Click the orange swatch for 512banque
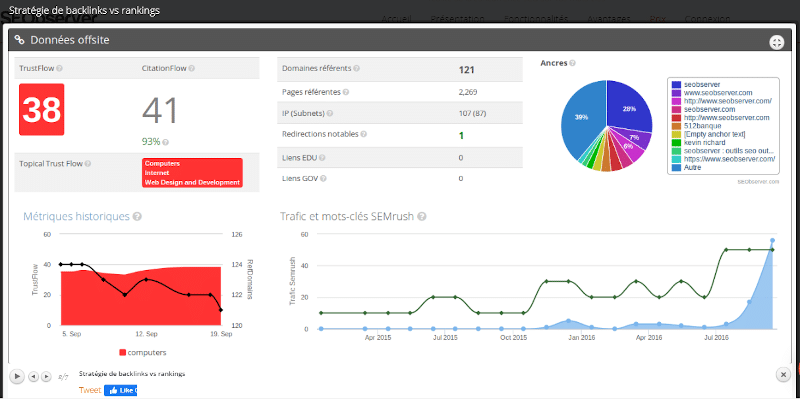Viewport: 800px width, 399px height. (677, 126)
